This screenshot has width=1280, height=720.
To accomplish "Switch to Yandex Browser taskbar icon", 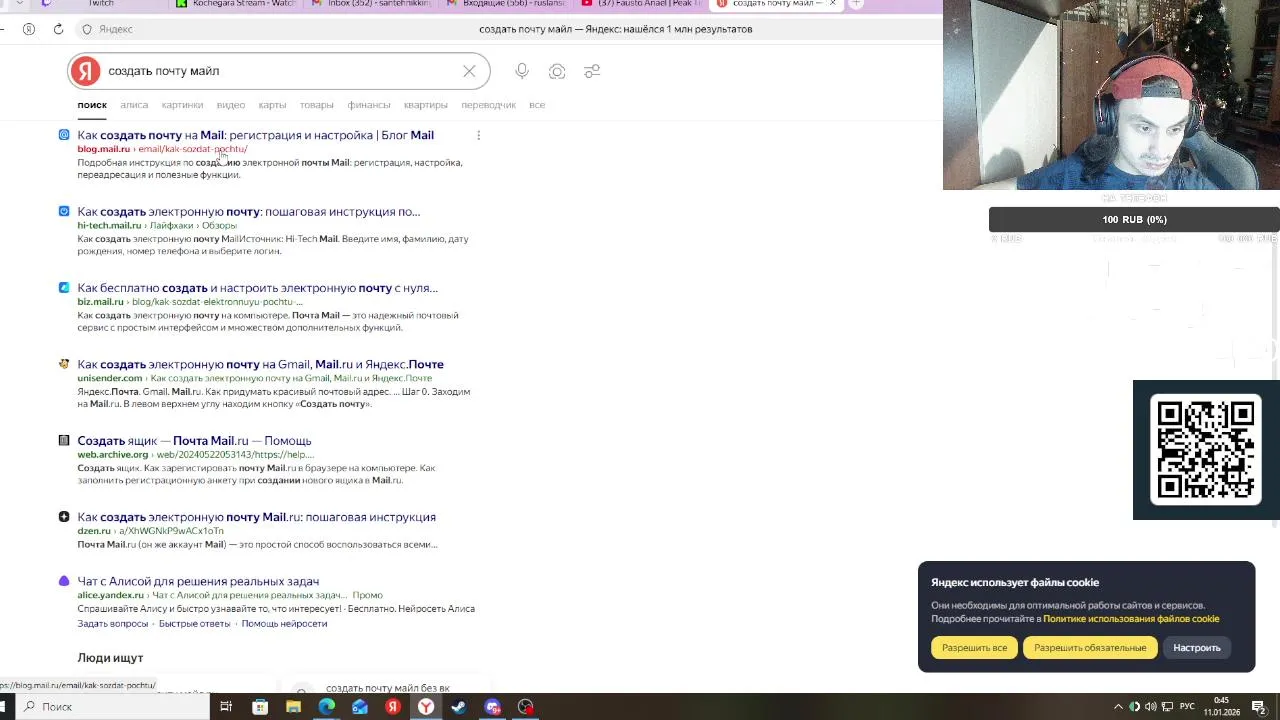I will (x=426, y=707).
